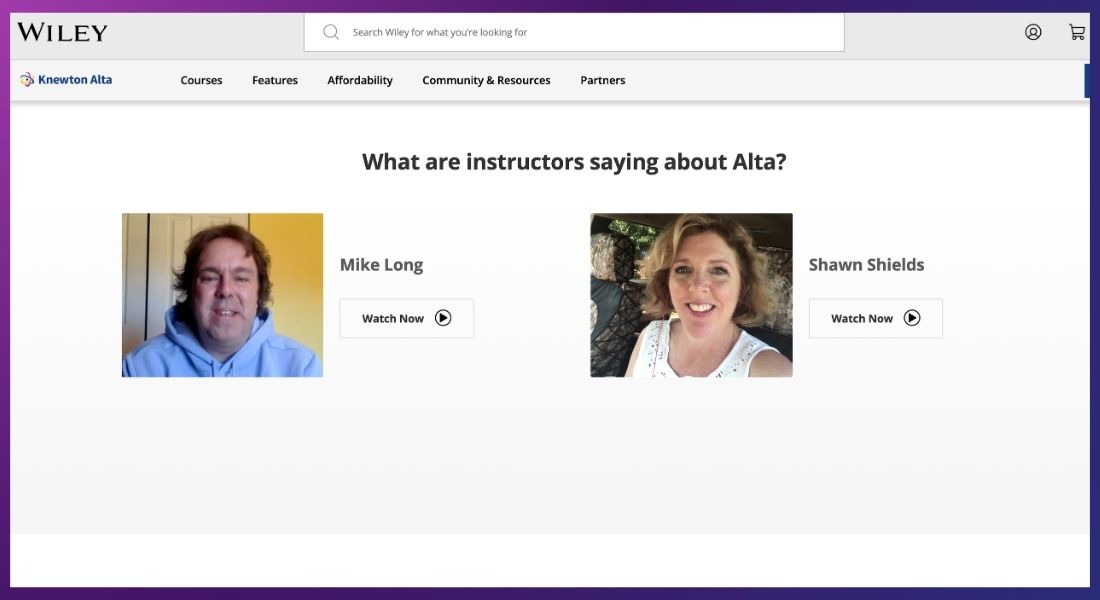Image resolution: width=1100 pixels, height=600 pixels.
Task: Click the play icon beside Mike Long
Action: pyautogui.click(x=443, y=318)
